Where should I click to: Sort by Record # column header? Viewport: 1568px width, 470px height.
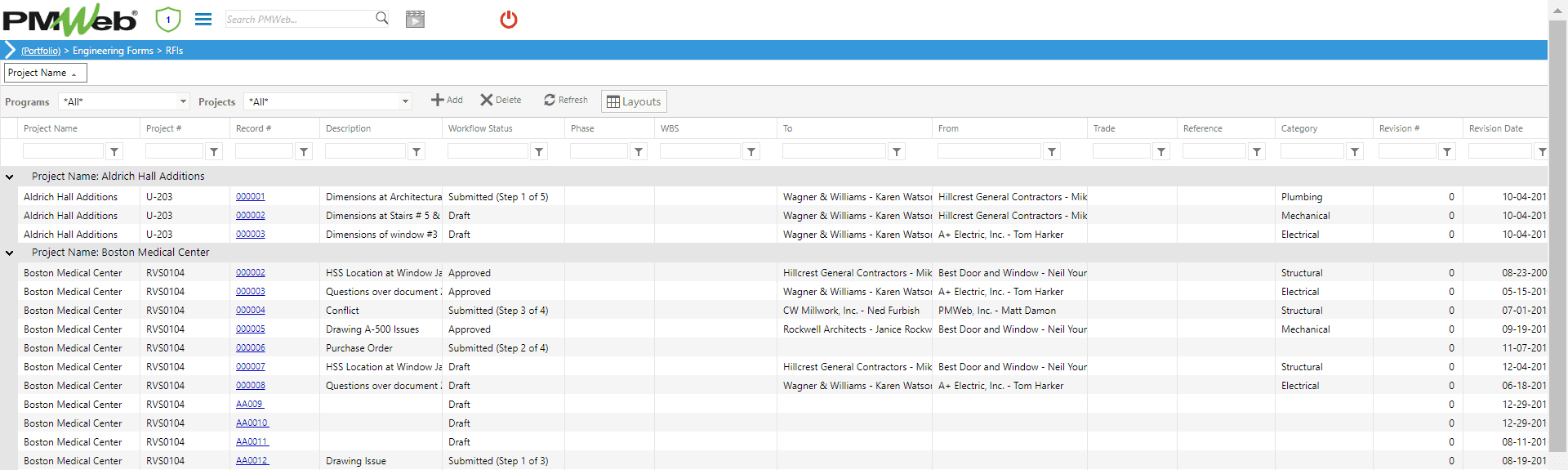pyautogui.click(x=253, y=128)
